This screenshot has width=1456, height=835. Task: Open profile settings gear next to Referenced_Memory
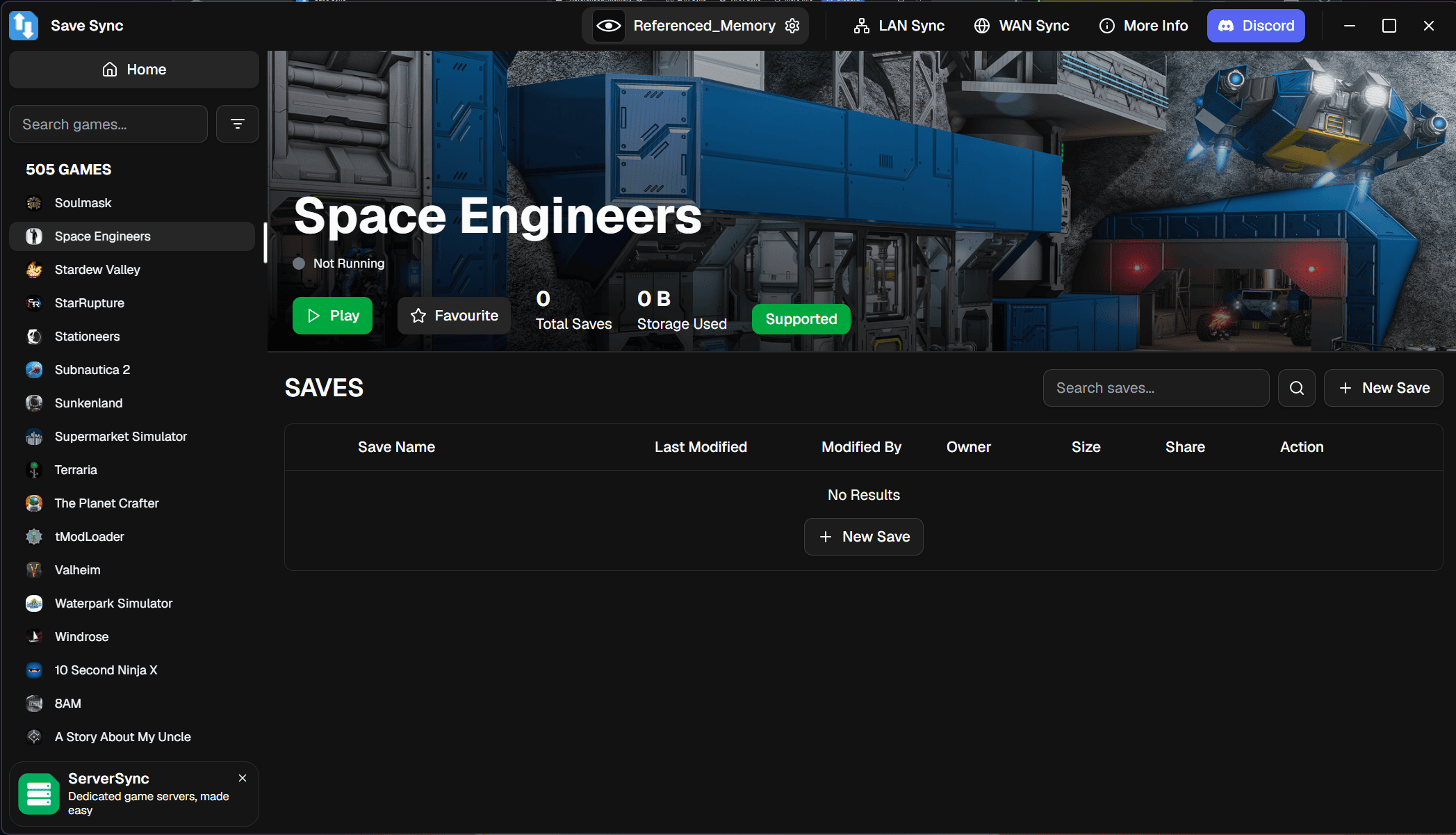(x=792, y=26)
